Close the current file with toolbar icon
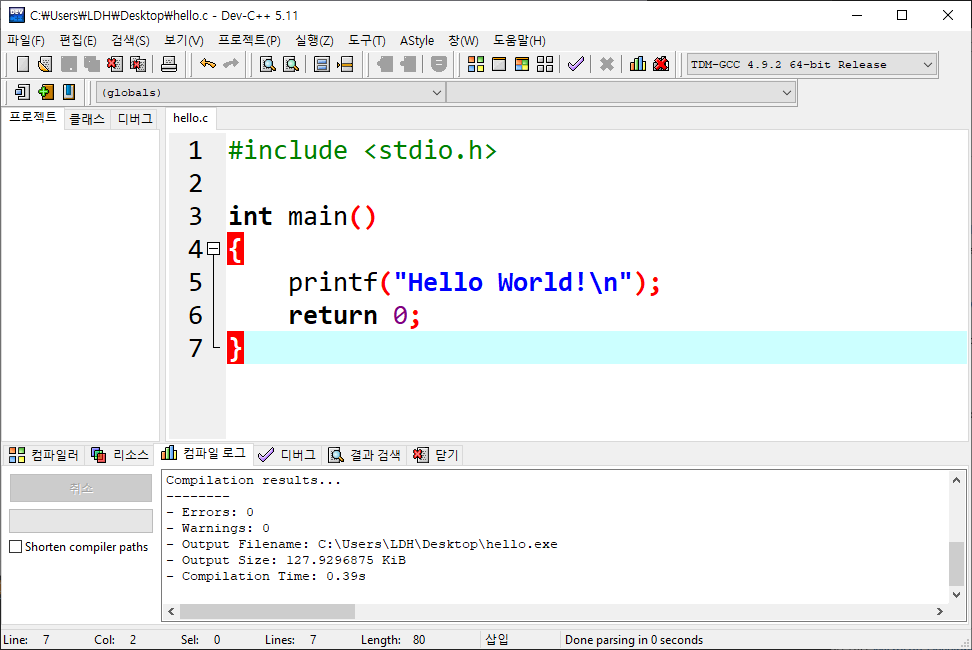This screenshot has height=650, width=972. coord(114,64)
